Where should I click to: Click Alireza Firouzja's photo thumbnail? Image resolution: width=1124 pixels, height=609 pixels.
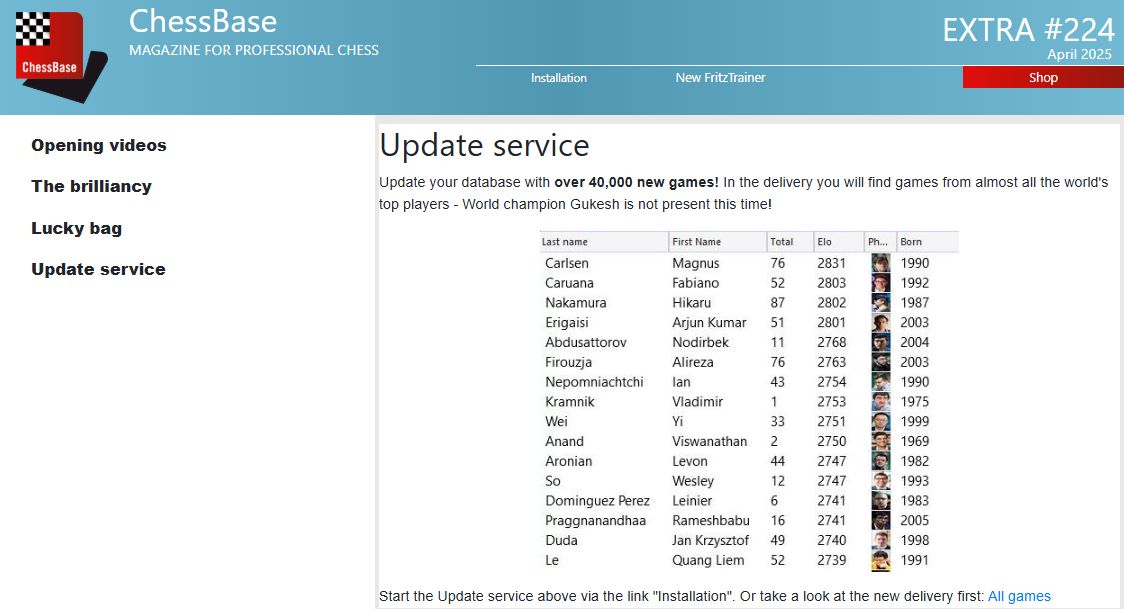click(x=880, y=362)
